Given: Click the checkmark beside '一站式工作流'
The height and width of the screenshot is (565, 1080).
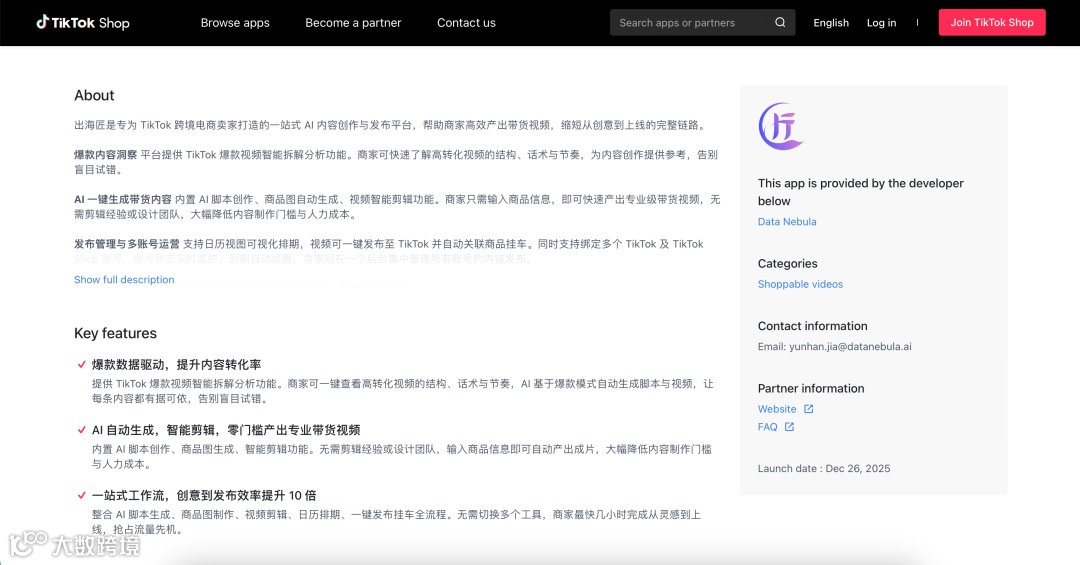Looking at the screenshot, I should click(81, 495).
